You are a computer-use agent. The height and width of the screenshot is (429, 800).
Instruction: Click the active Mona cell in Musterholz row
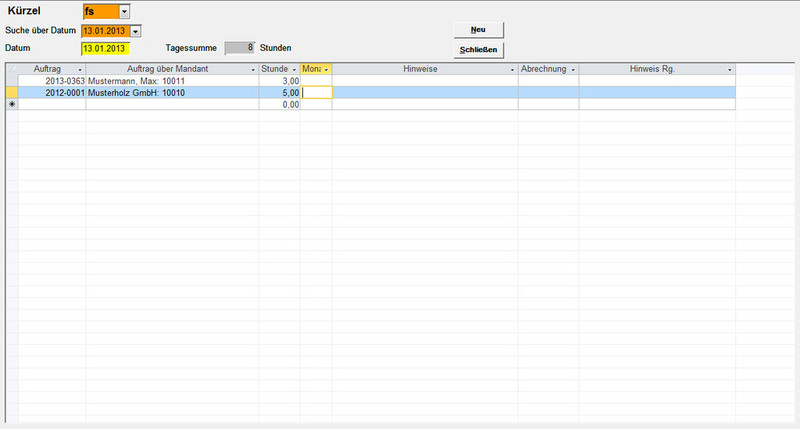click(316, 92)
